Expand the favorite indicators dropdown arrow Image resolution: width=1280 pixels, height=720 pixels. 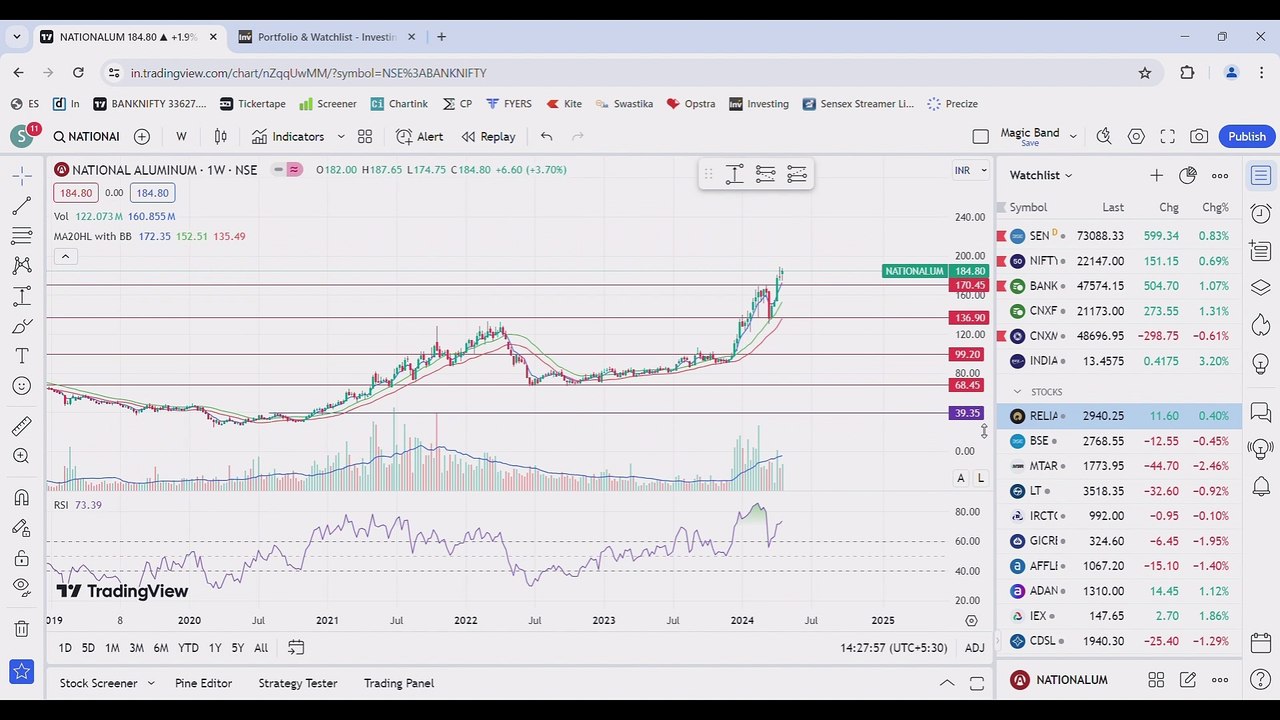(340, 136)
